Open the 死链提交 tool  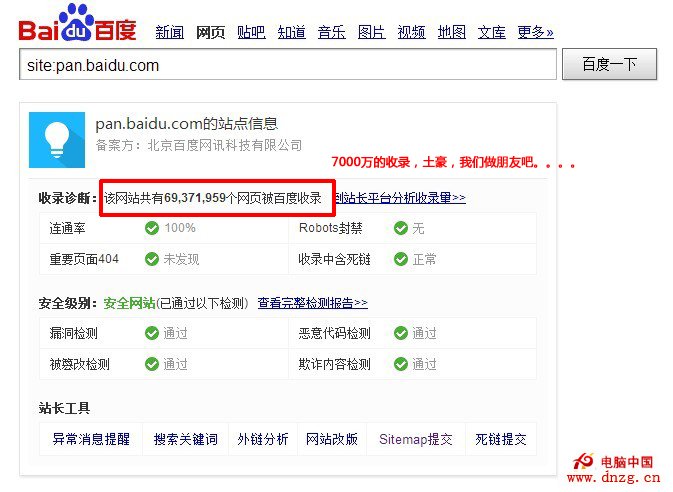coord(501,439)
